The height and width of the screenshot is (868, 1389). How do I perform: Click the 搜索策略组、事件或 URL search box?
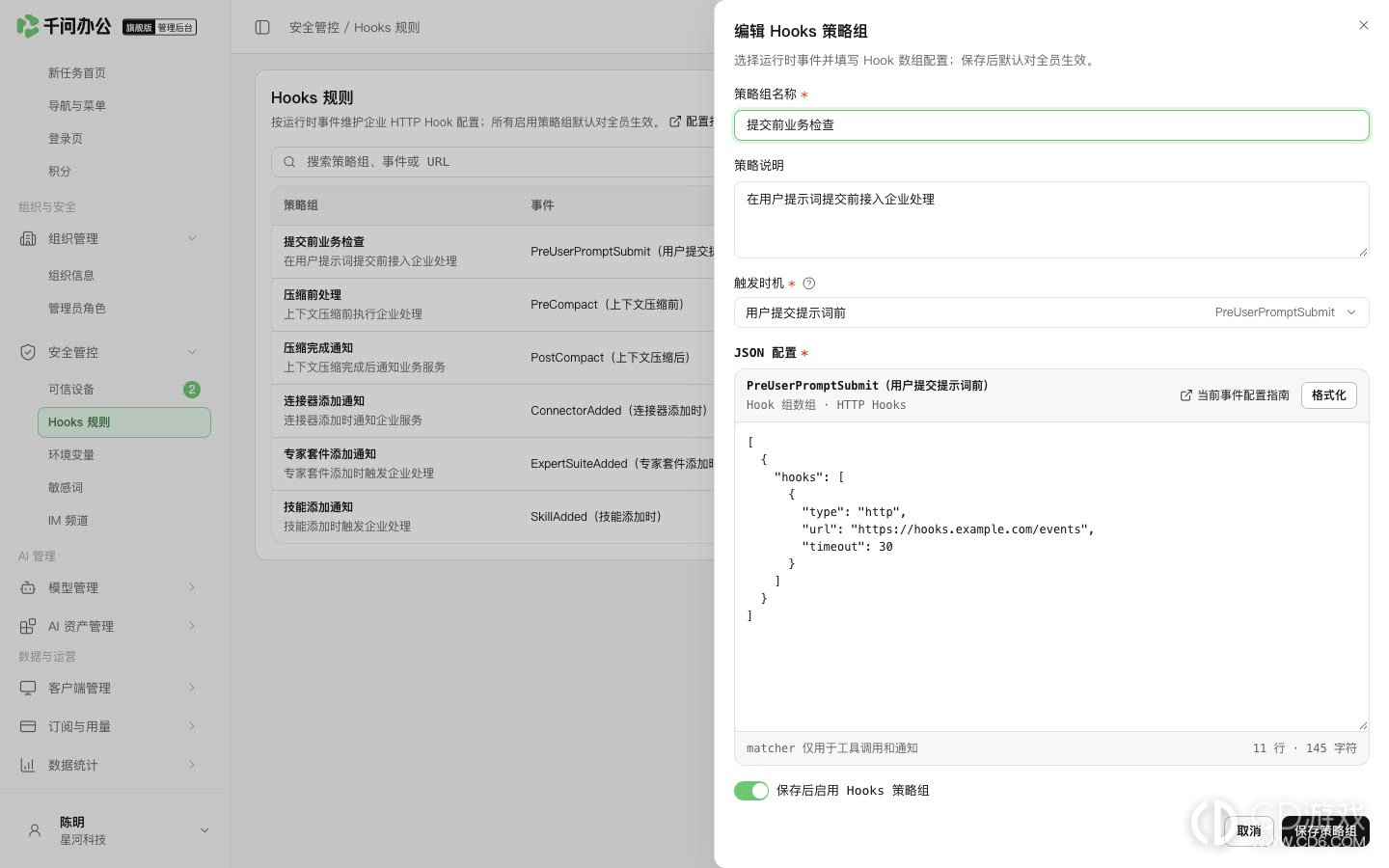click(493, 162)
